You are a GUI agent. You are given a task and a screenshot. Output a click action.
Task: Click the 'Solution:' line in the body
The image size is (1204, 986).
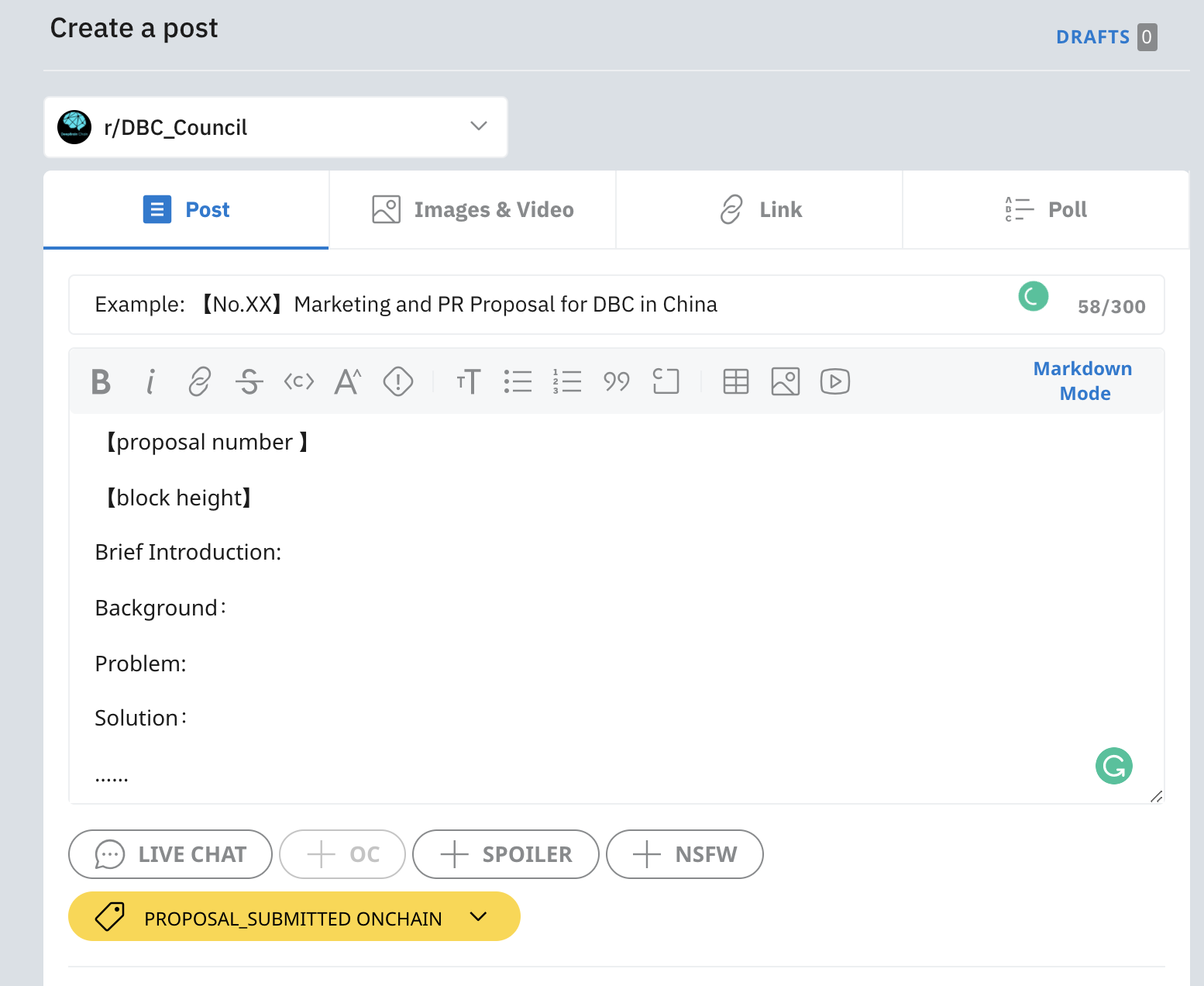click(x=141, y=718)
